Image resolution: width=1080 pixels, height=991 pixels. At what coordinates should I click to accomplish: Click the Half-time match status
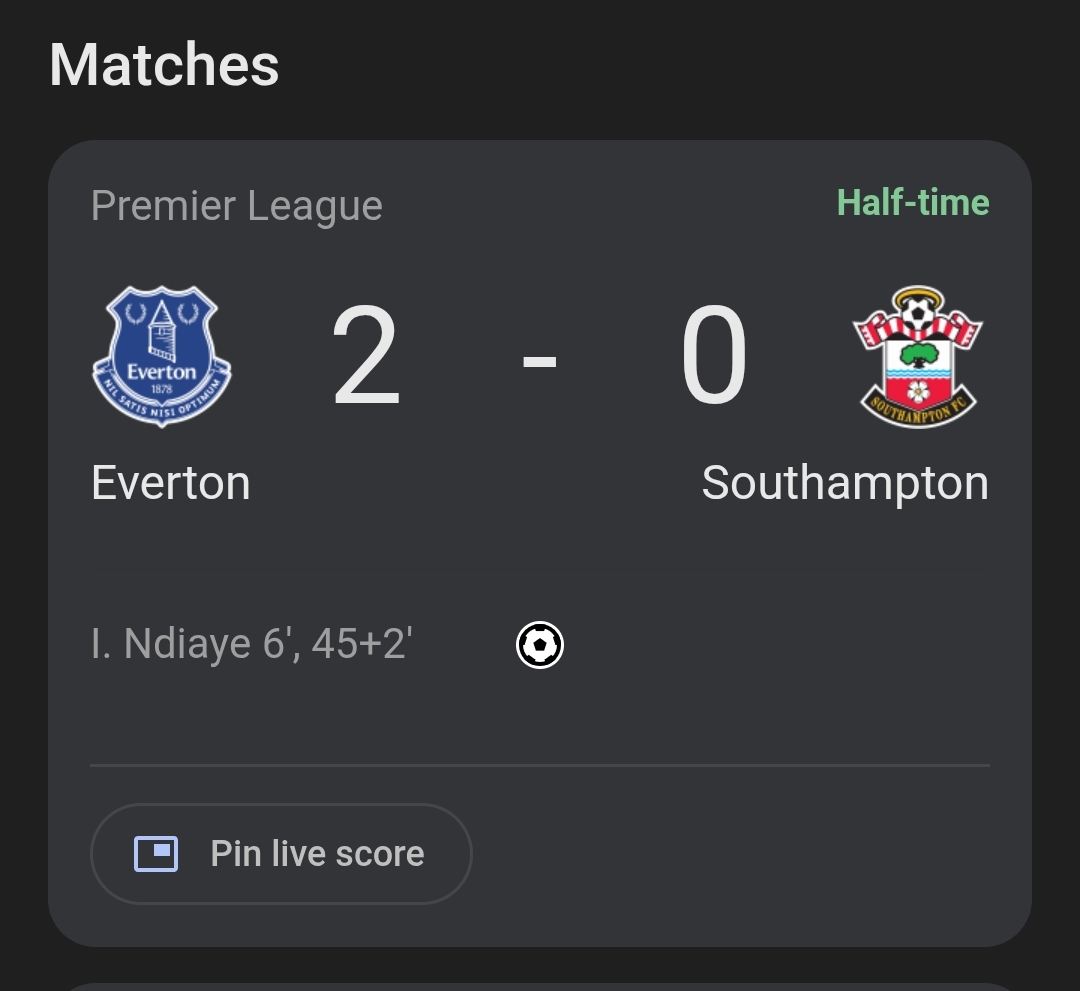coord(913,202)
